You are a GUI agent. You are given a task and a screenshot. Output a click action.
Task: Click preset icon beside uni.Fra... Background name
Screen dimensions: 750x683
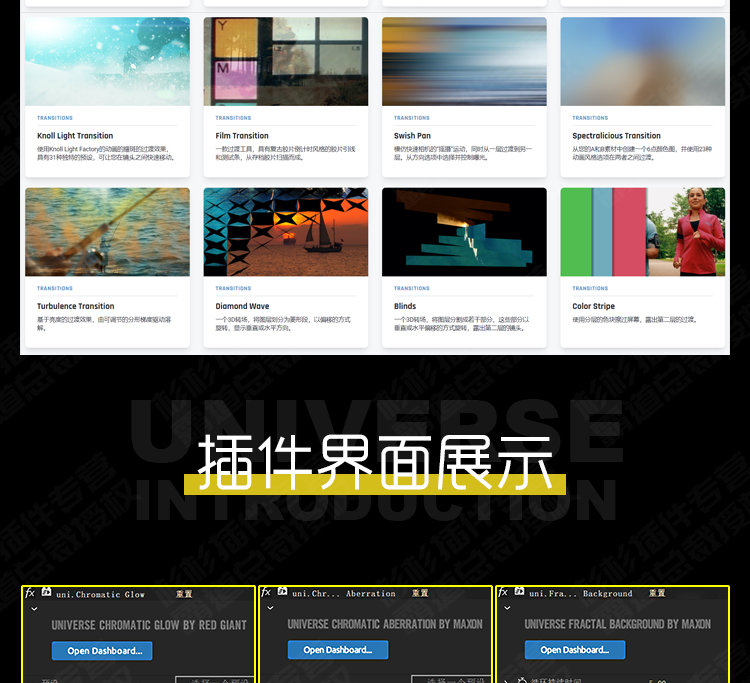click(x=519, y=591)
